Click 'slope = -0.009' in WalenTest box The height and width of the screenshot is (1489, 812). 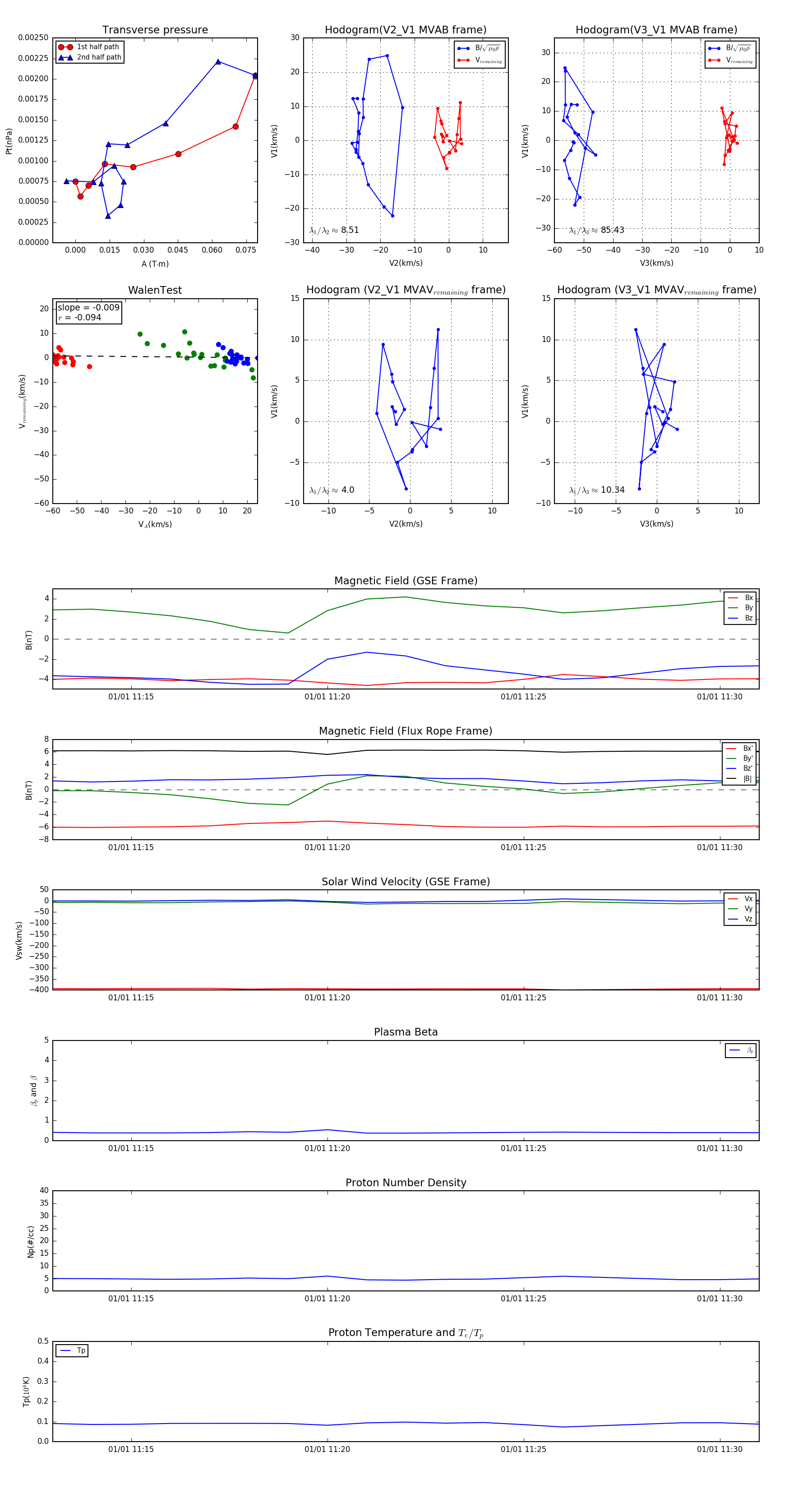[x=88, y=308]
